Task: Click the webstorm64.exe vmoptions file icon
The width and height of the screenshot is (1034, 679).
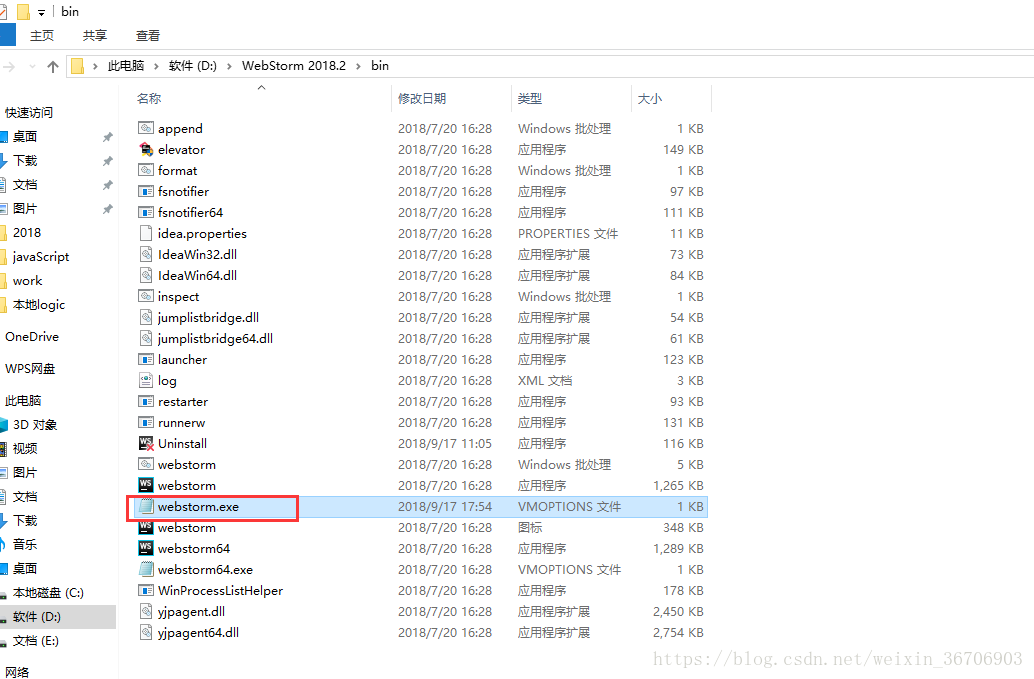Action: coord(146,570)
